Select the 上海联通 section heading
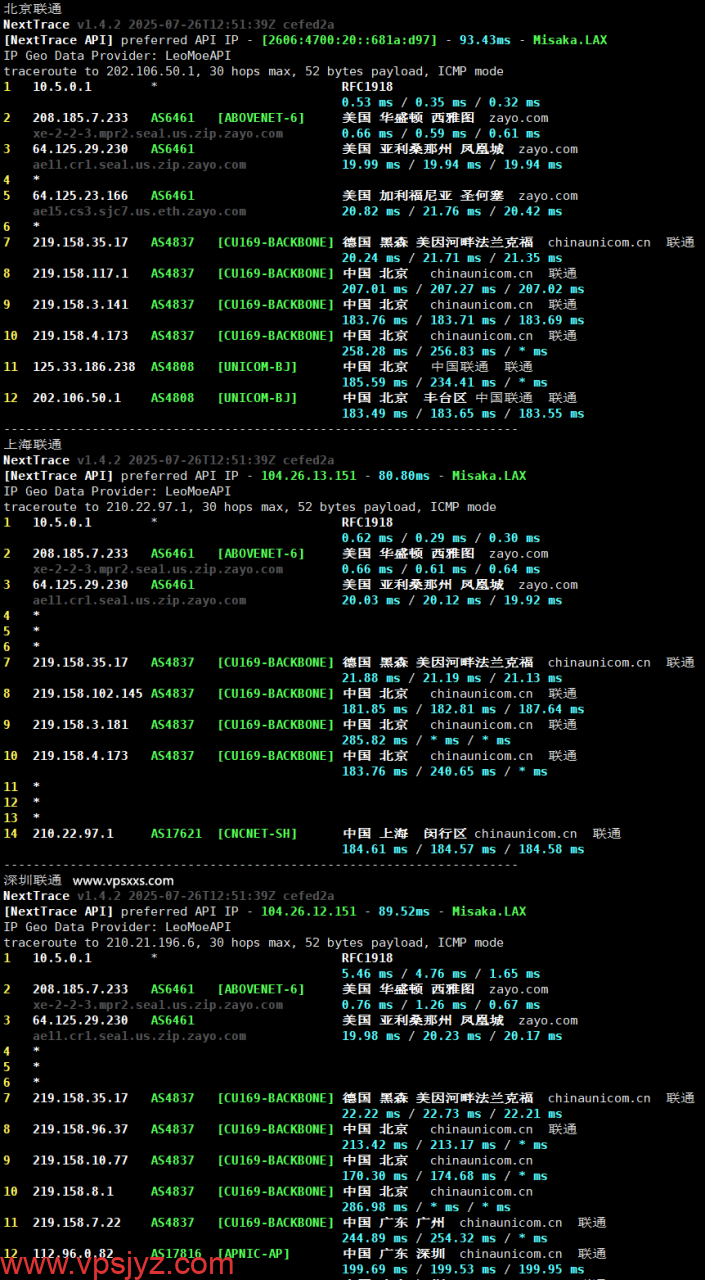 click(32, 445)
